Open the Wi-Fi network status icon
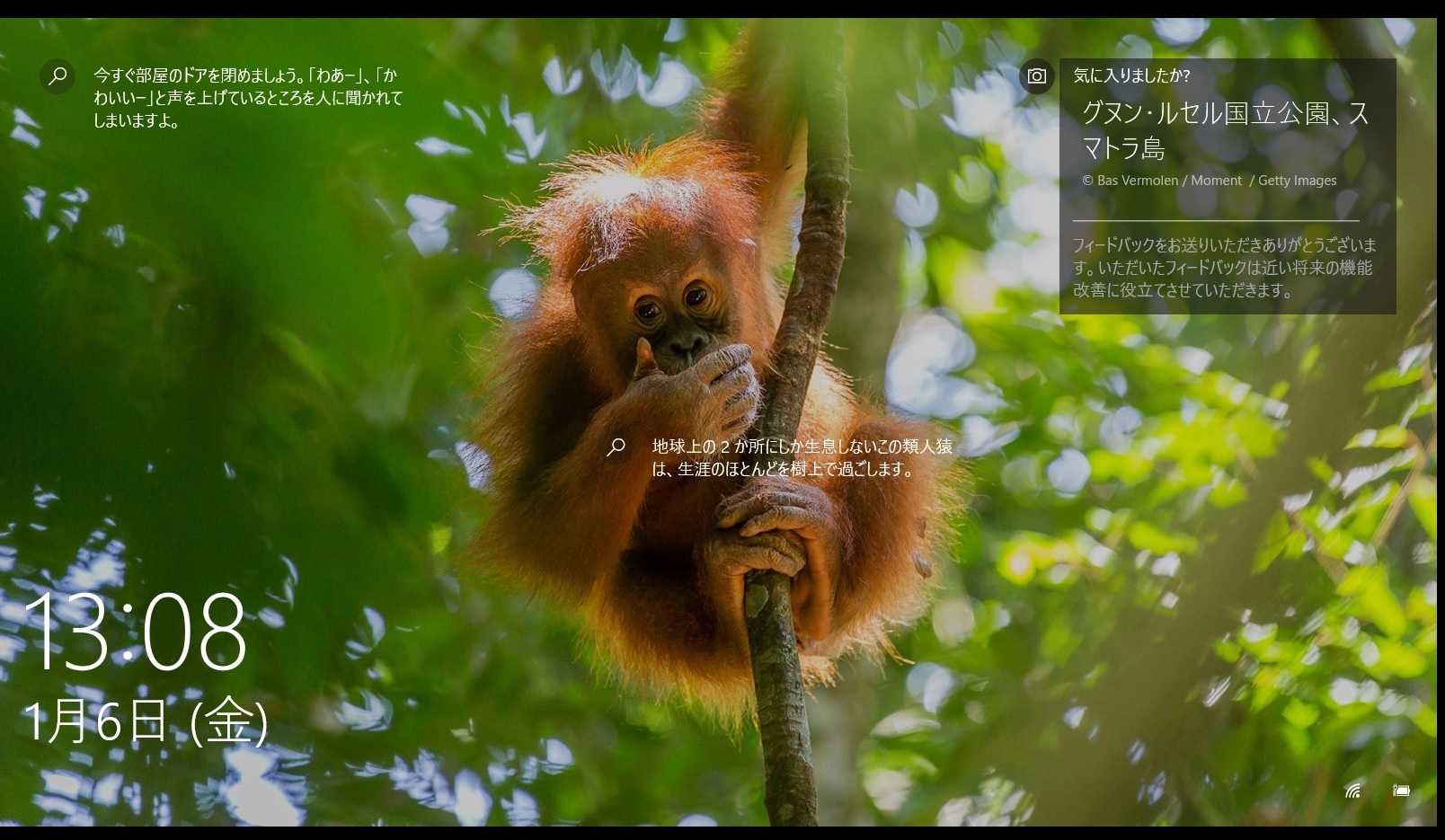The width and height of the screenshot is (1445, 840). coord(1352,791)
